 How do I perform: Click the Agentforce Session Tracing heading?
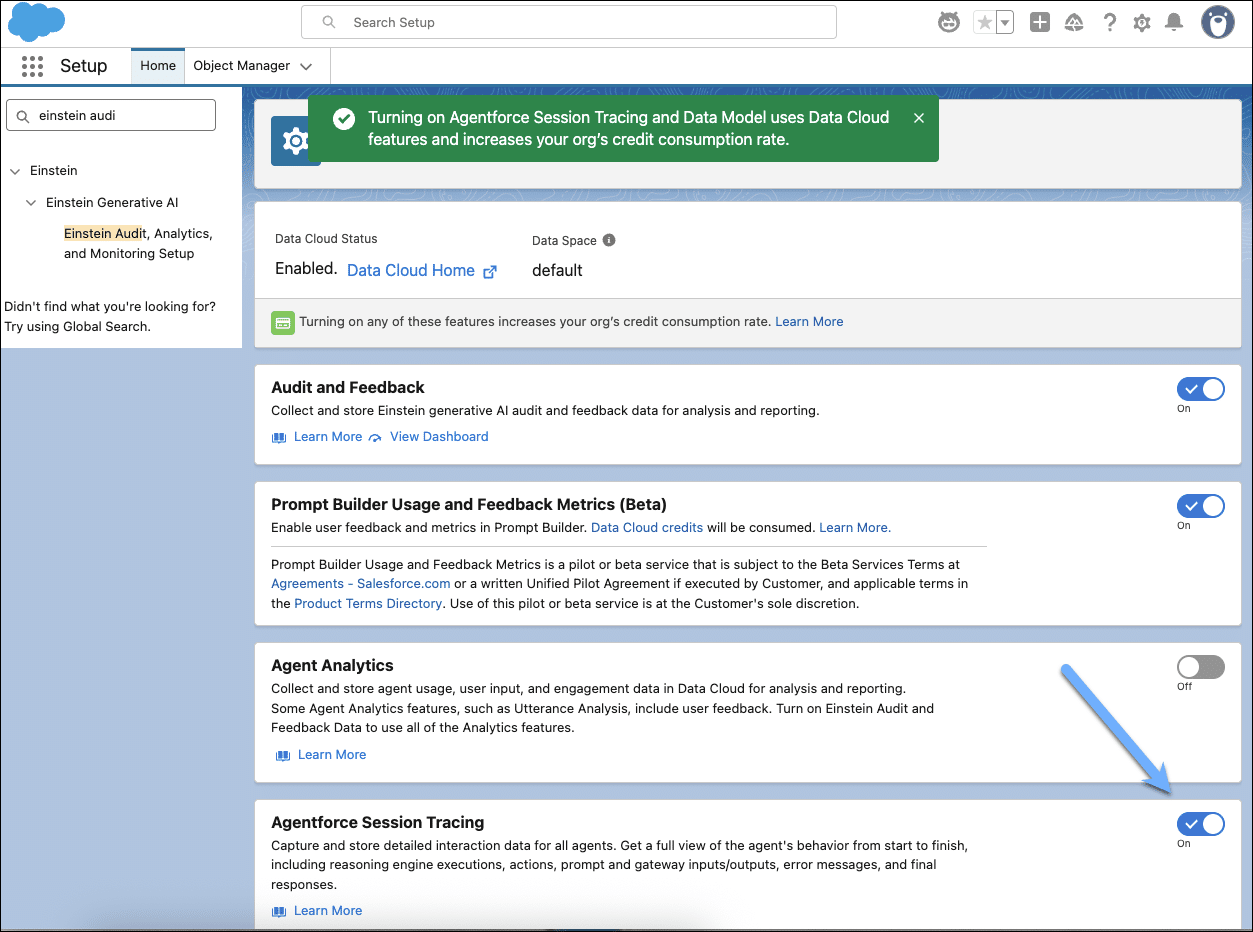click(378, 823)
